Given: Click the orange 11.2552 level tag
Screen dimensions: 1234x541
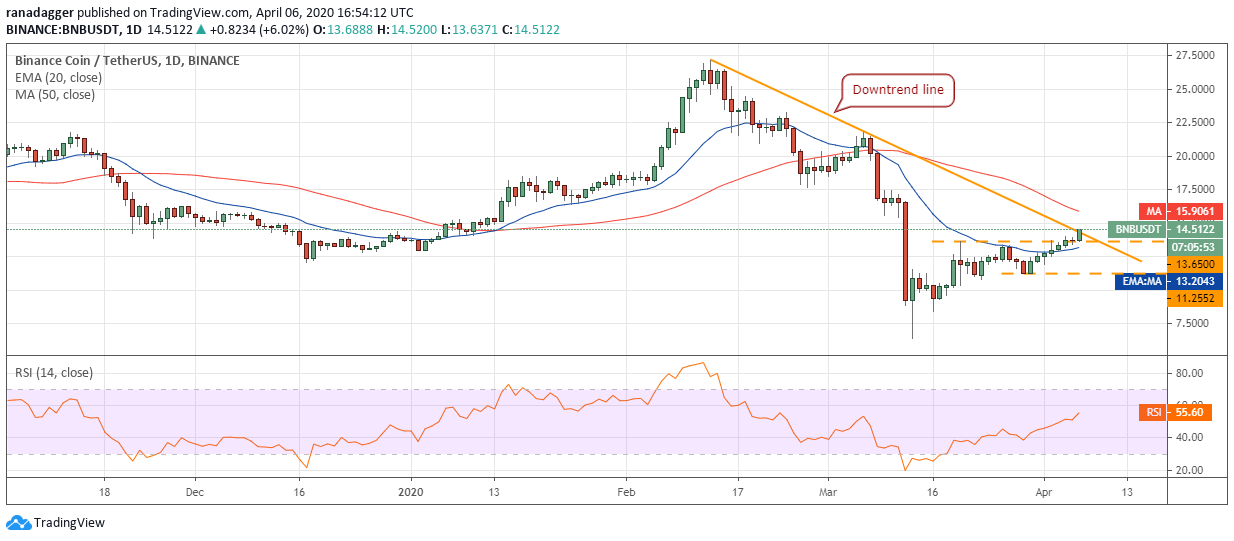Looking at the screenshot, I should click(x=1194, y=299).
